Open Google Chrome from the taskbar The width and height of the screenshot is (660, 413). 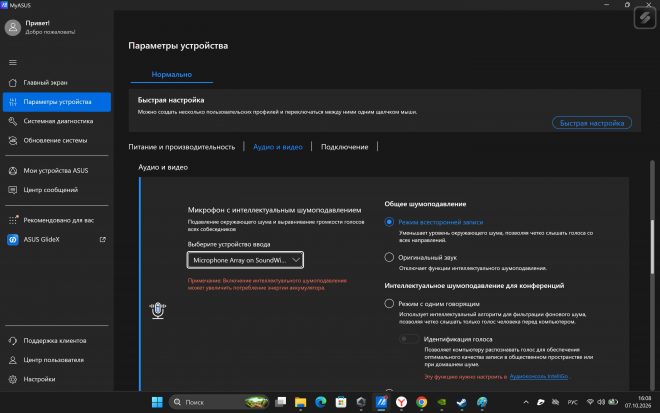(x=421, y=402)
